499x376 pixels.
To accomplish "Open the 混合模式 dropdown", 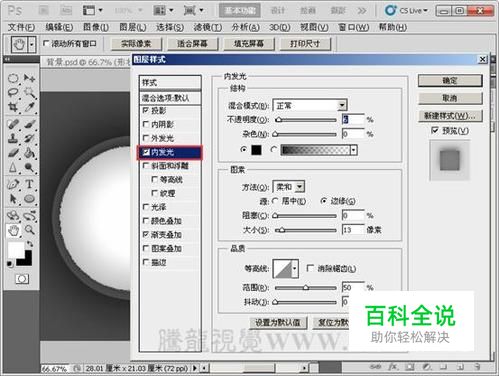I will 310,105.
